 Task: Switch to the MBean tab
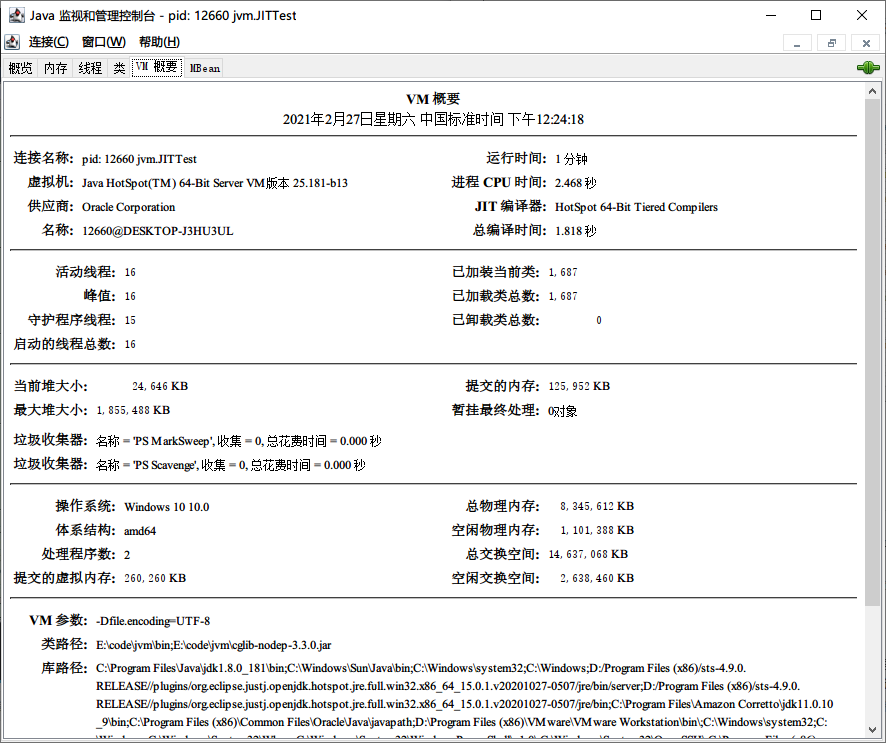[x=205, y=68]
